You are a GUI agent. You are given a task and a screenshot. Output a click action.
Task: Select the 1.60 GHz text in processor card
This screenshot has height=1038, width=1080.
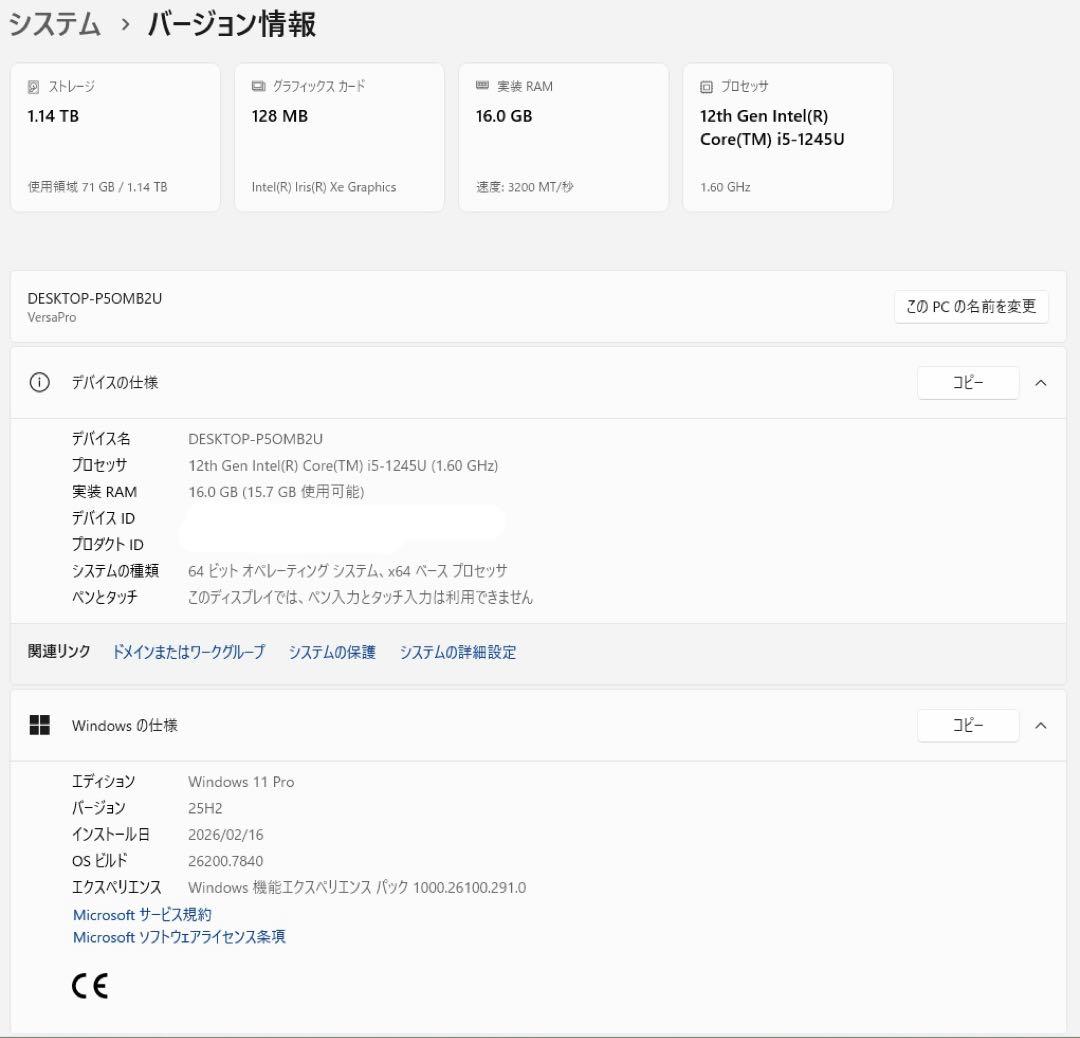pos(725,187)
